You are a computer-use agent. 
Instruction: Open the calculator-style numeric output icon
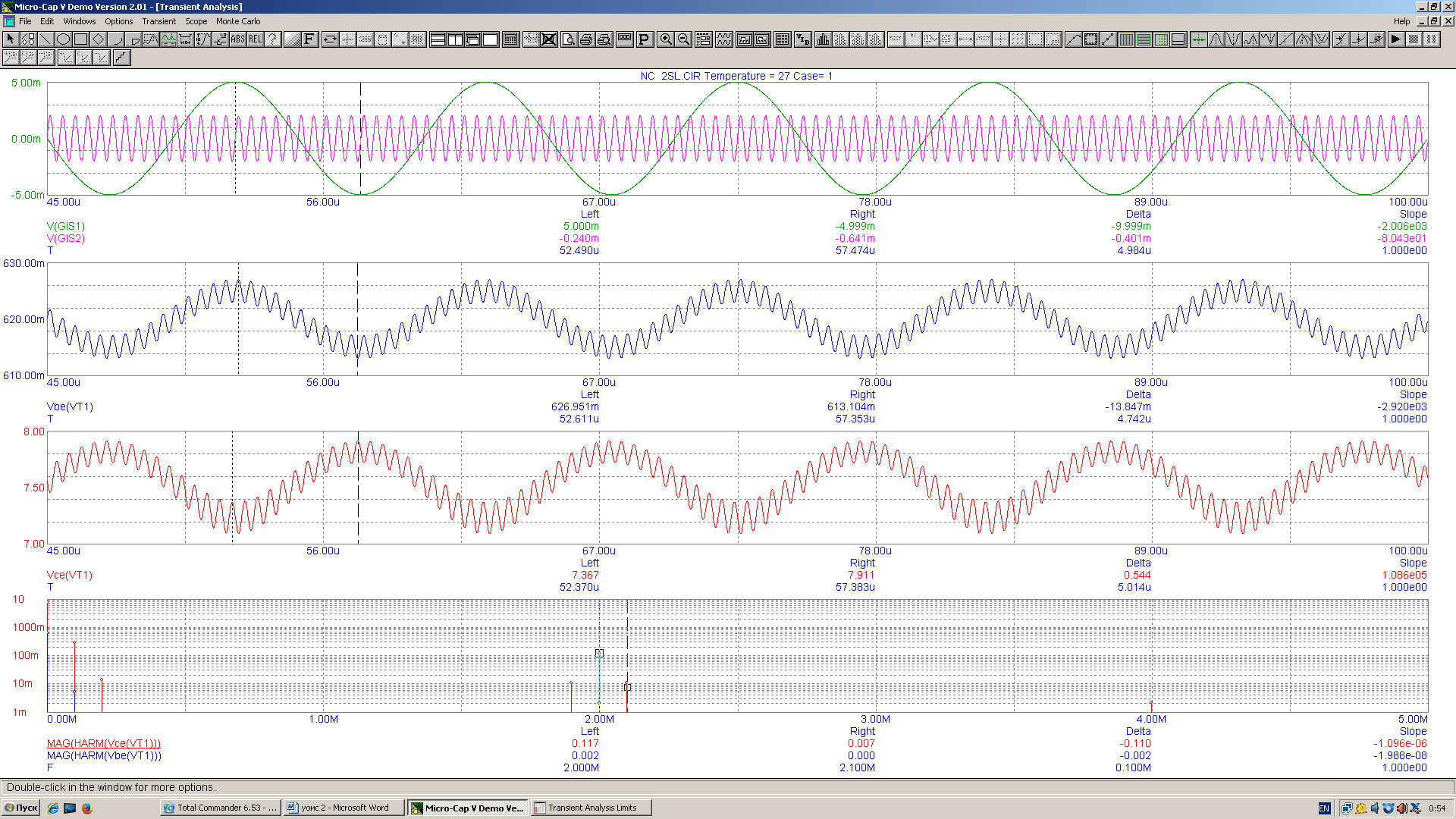(x=510, y=39)
